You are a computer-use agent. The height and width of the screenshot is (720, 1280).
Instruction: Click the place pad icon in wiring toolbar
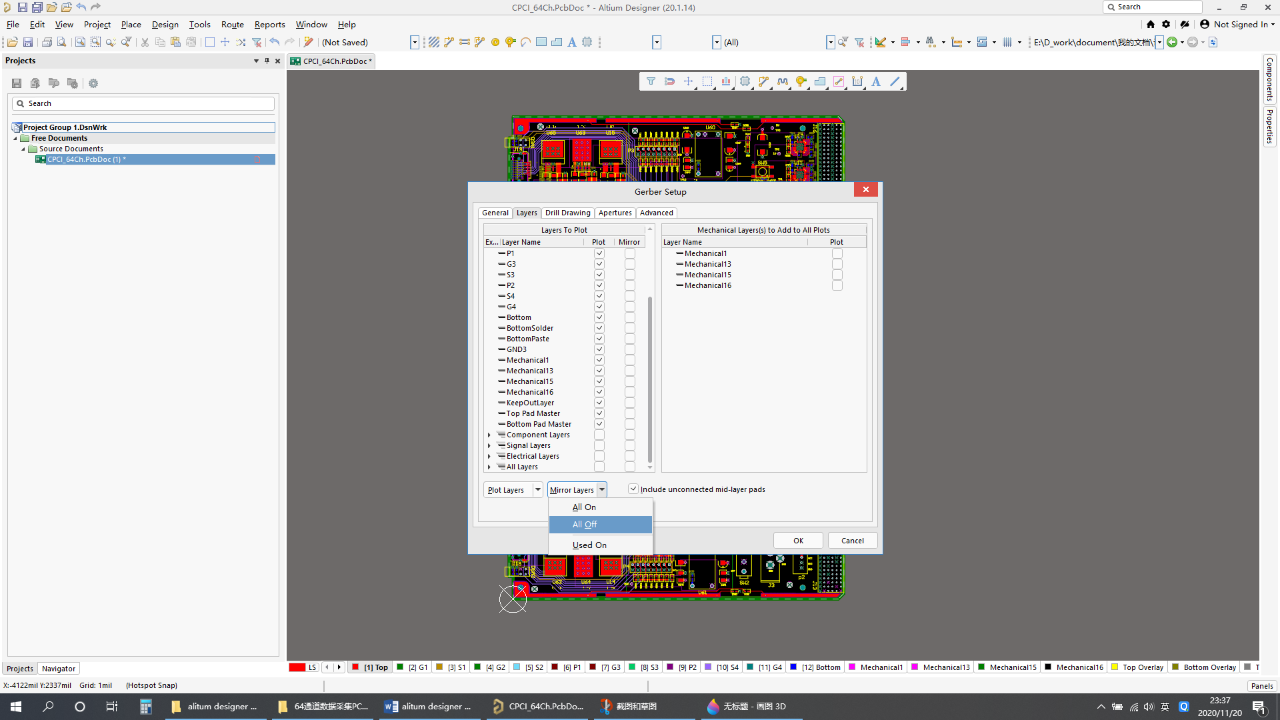(495, 42)
